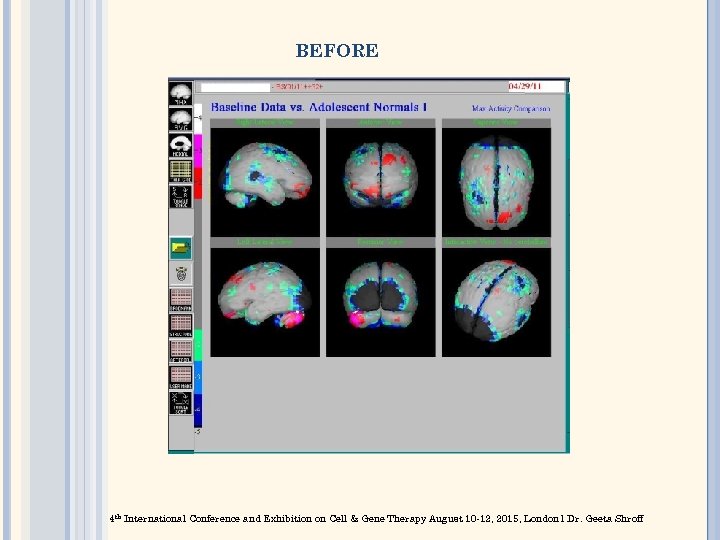720x540 pixels.
Task: Click the light blue color scale segment
Action: (198, 377)
